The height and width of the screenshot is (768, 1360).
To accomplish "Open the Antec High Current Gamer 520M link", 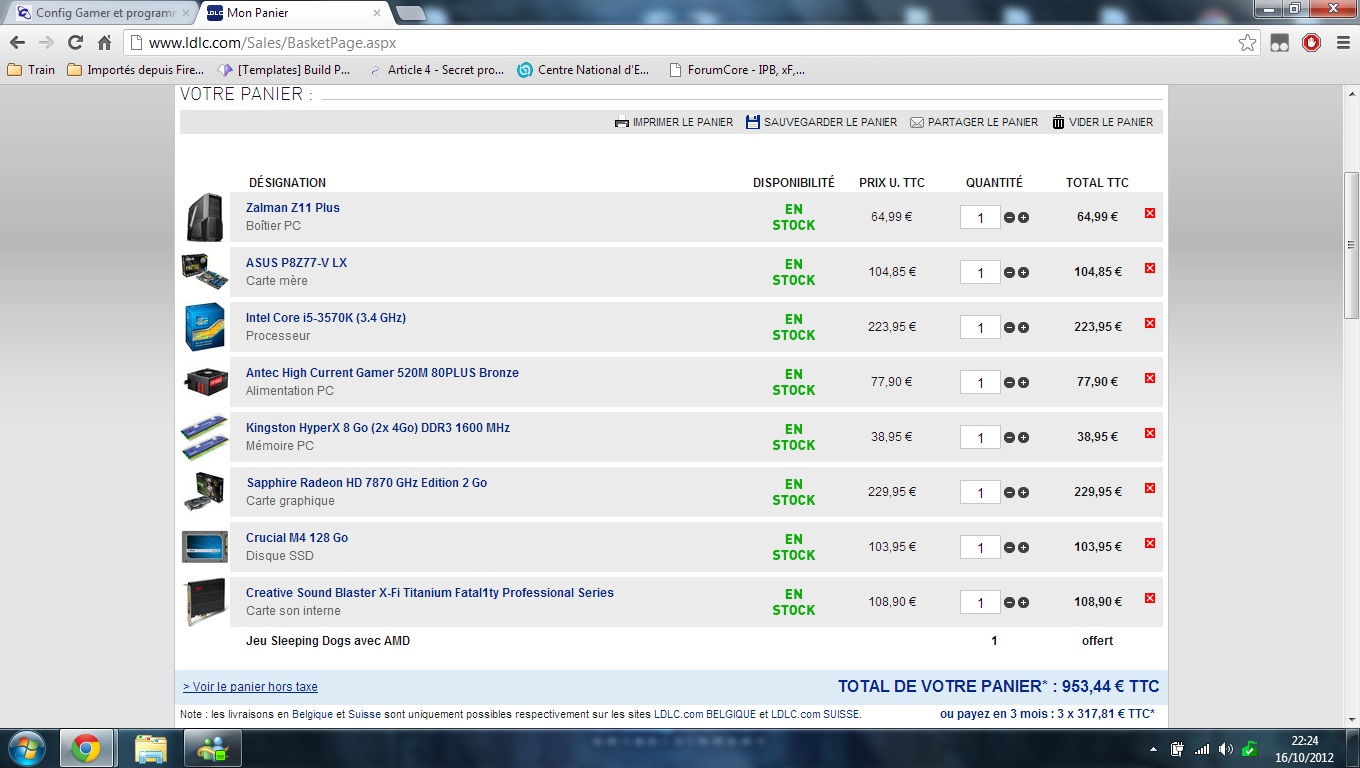I will click(382, 373).
